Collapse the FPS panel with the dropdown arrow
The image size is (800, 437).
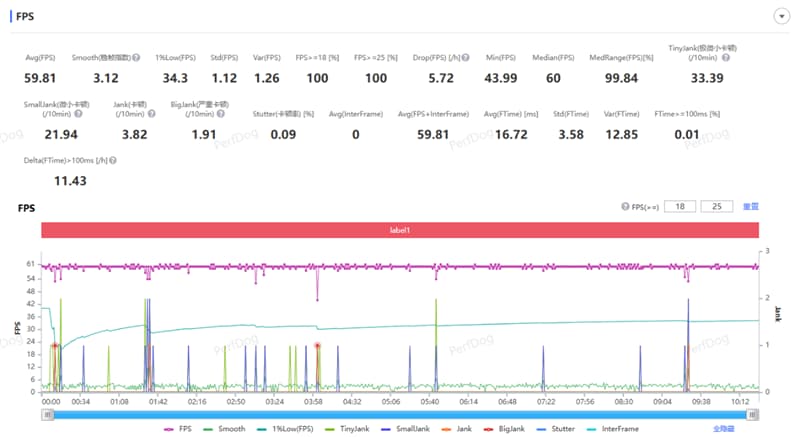781,16
